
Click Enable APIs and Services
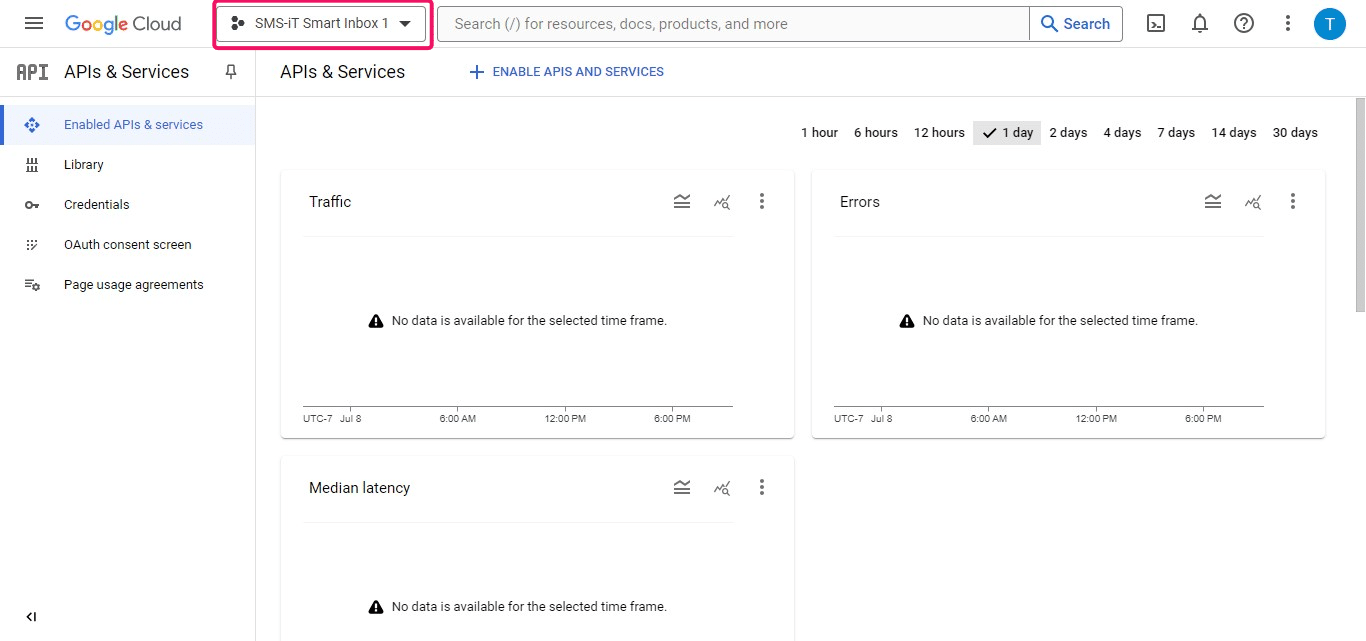(566, 71)
